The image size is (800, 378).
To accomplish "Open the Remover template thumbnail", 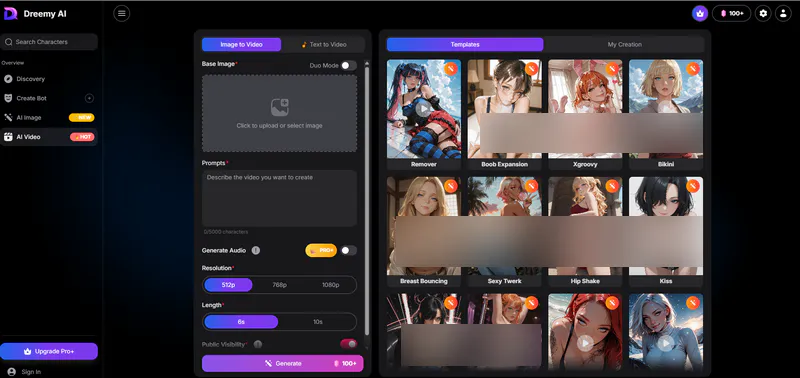I will pyautogui.click(x=424, y=109).
